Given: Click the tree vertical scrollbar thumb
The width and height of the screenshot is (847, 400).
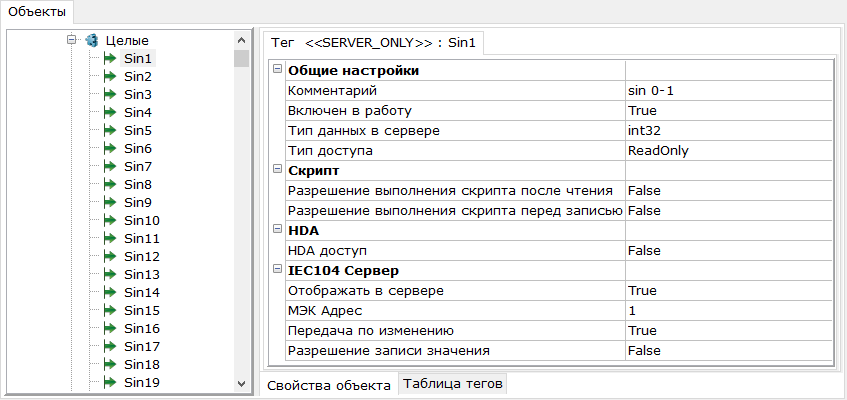Looking at the screenshot, I should pos(241,58).
